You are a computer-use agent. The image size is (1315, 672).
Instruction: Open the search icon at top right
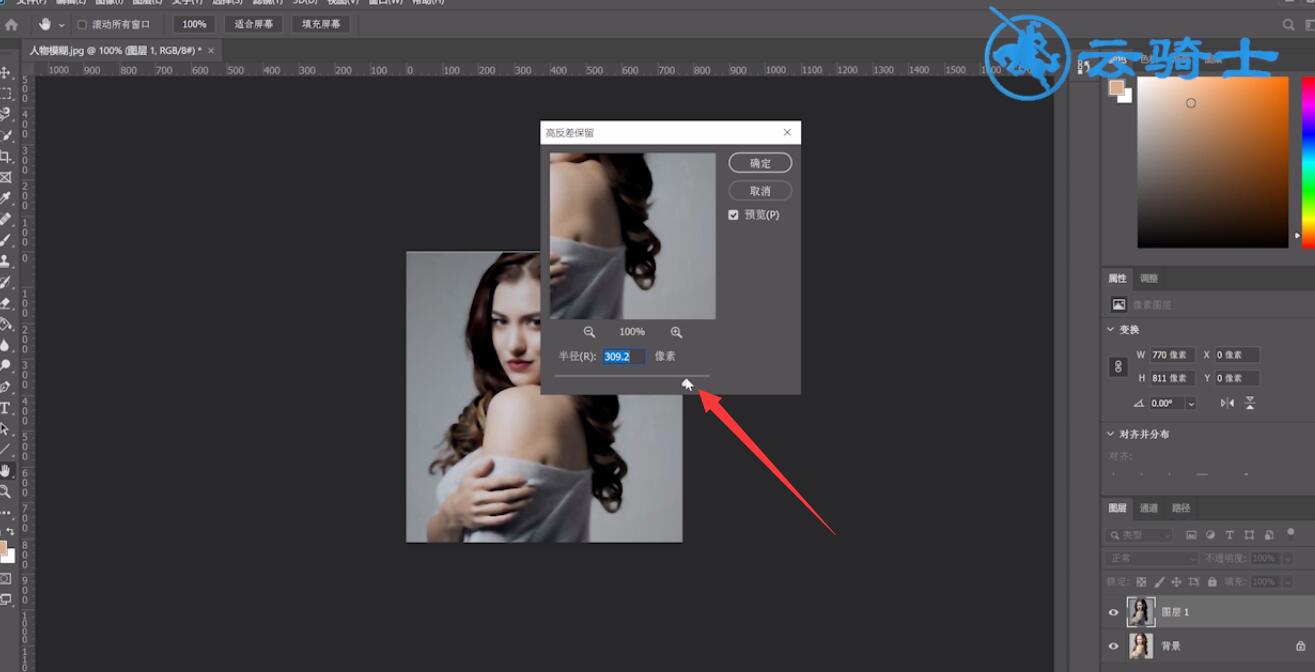point(1289,25)
